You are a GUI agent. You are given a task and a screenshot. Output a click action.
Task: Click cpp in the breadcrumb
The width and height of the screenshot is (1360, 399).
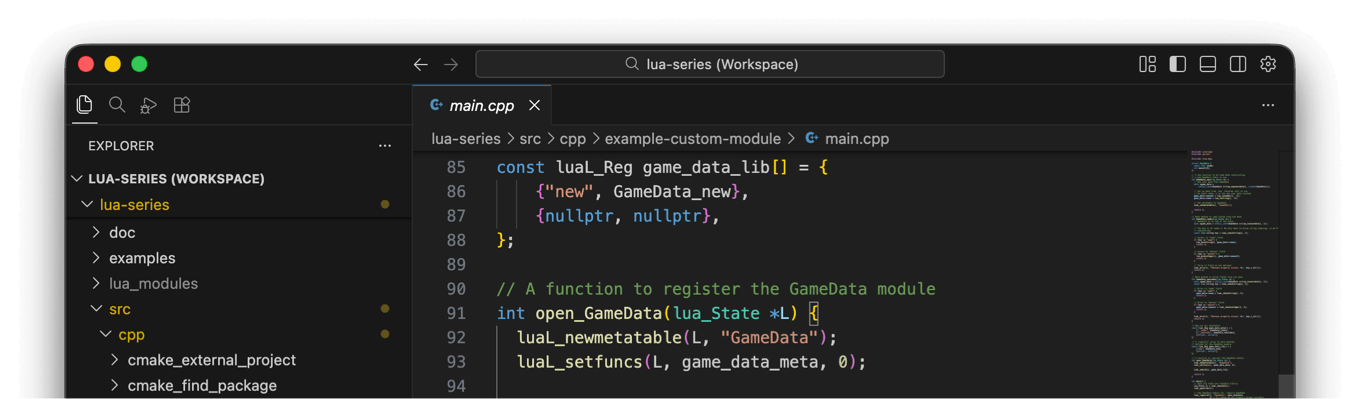click(573, 139)
